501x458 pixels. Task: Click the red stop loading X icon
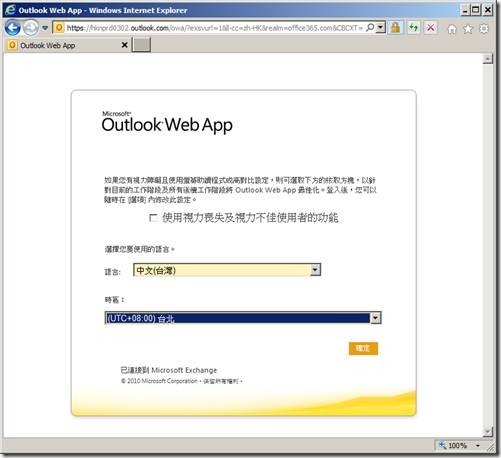[431, 28]
